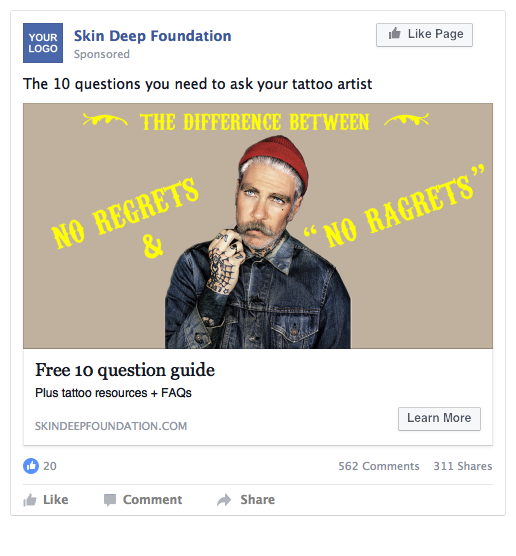Like the post via Like label
This screenshot has height=556, width=516.
click(x=56, y=500)
